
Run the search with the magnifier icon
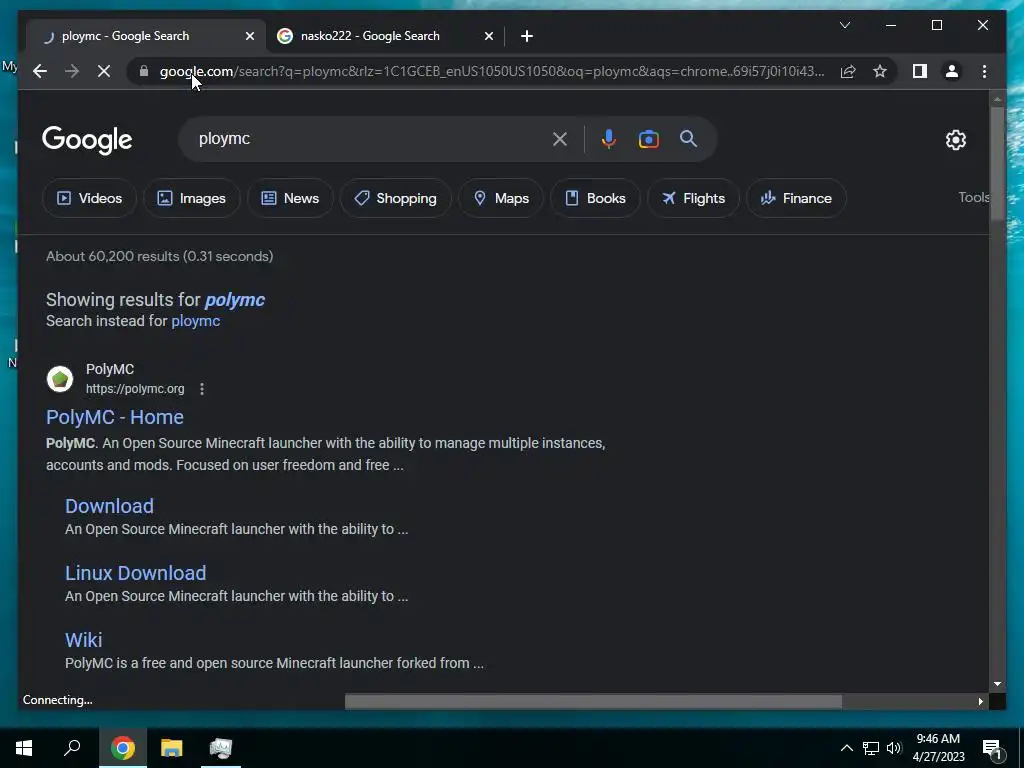coord(688,138)
